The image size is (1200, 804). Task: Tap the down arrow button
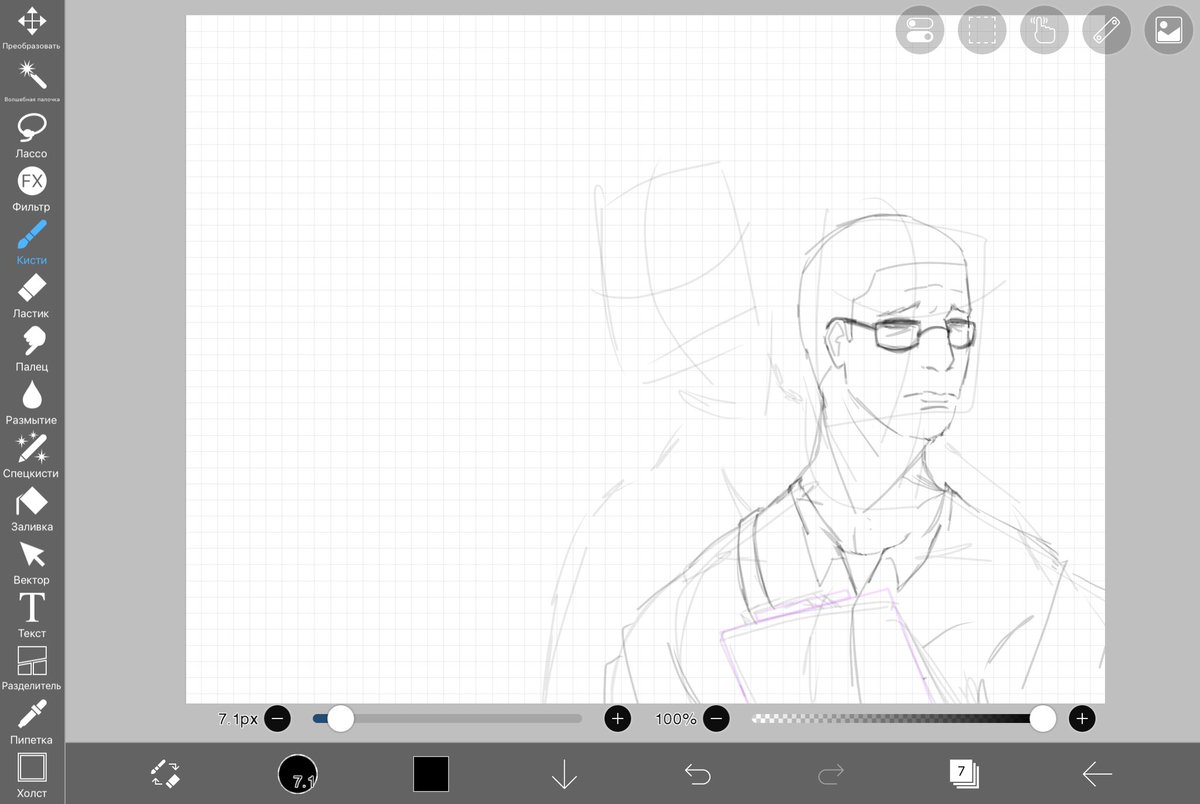pyautogui.click(x=564, y=773)
